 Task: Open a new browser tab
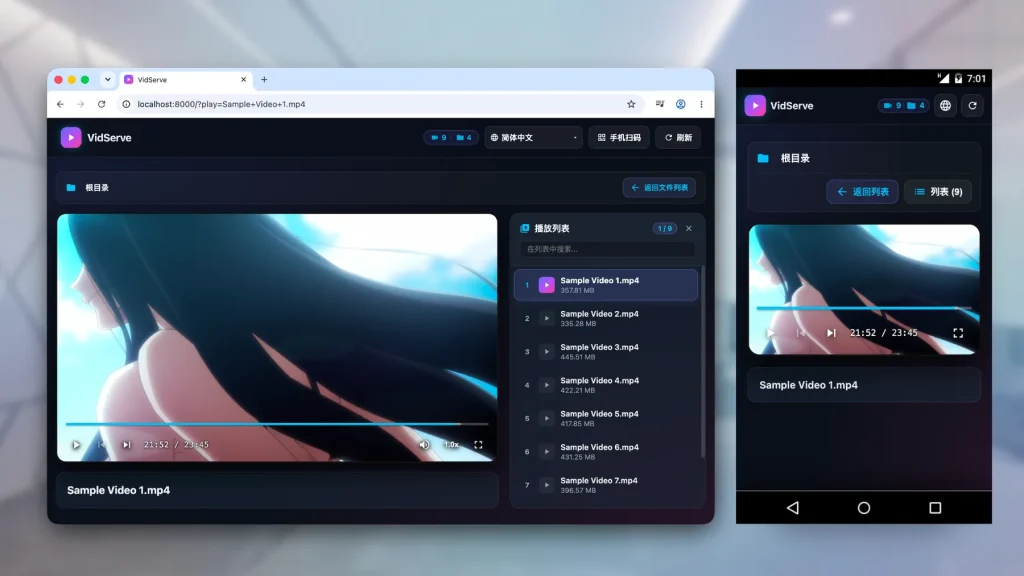tap(264, 80)
